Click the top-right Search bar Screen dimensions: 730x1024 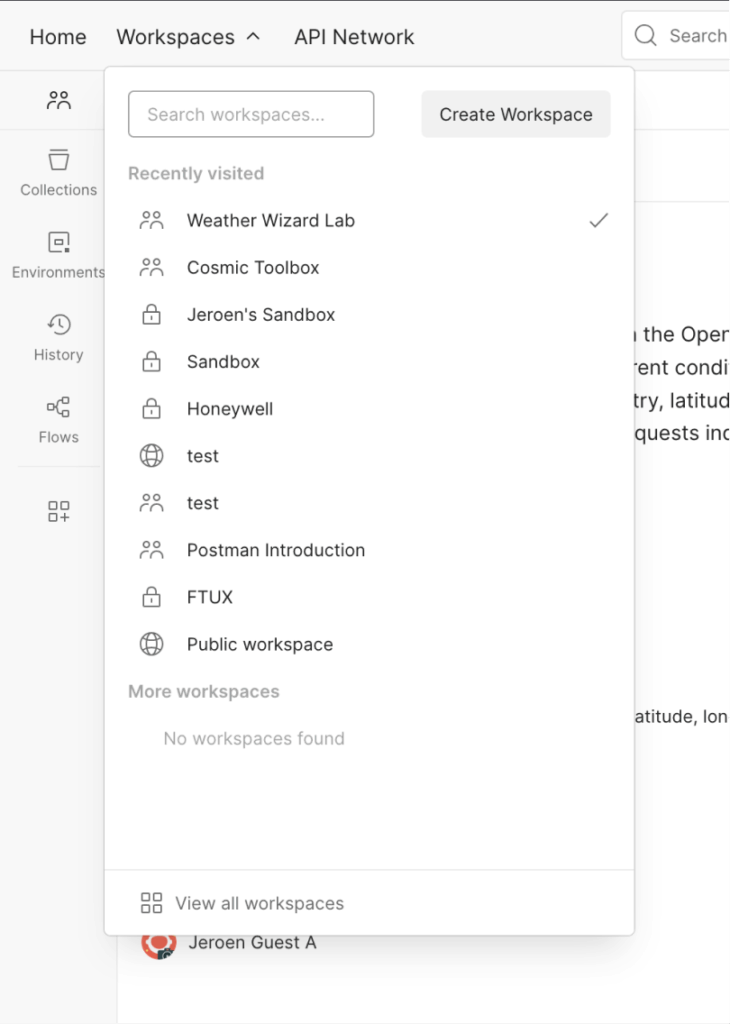(x=682, y=36)
